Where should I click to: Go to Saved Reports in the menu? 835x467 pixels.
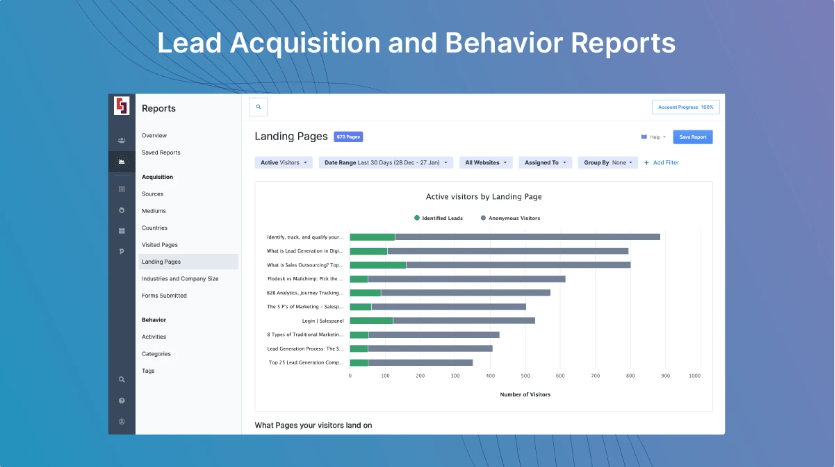click(161, 152)
